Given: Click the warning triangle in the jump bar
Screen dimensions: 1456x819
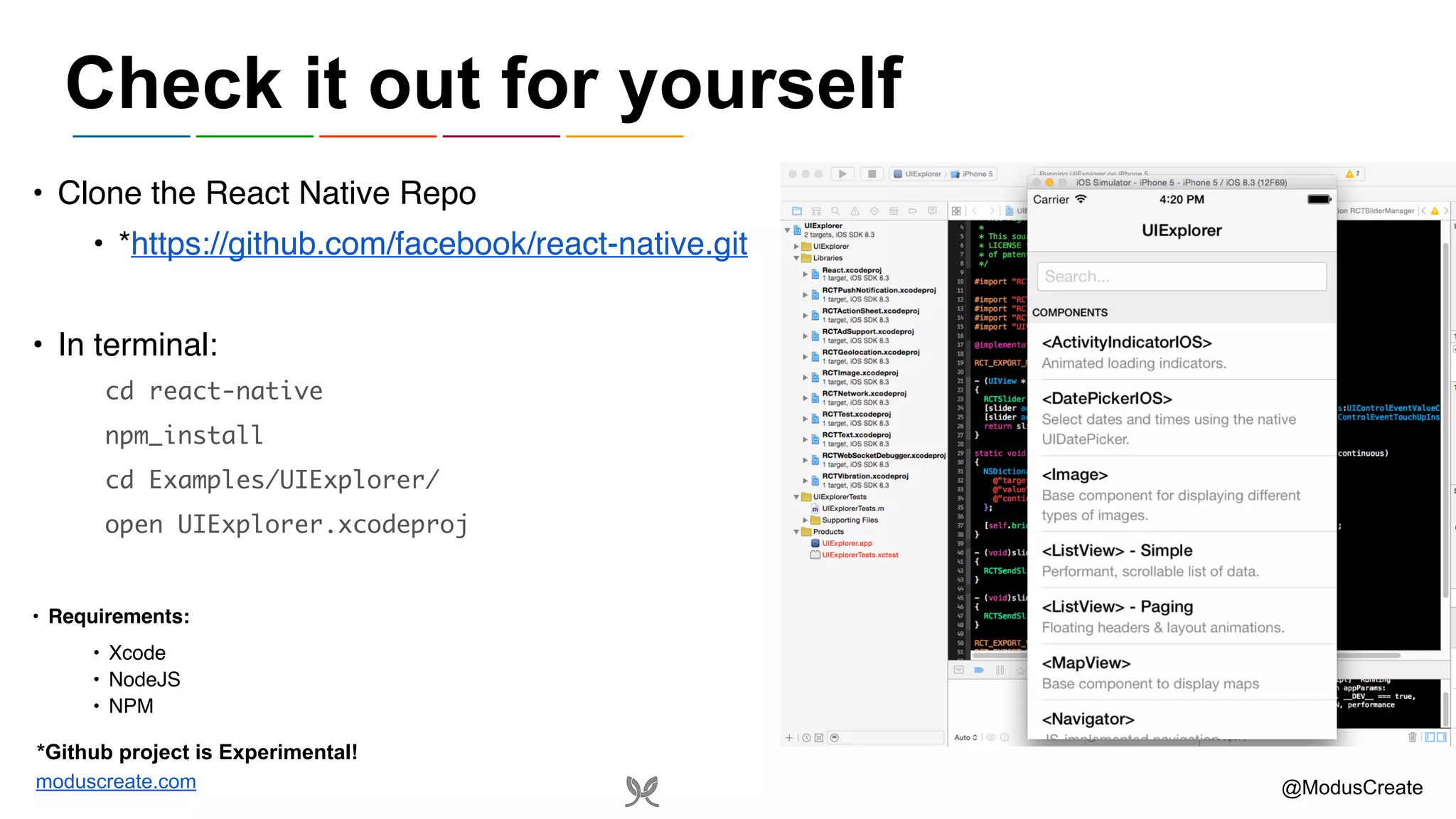Looking at the screenshot, I should click(x=1435, y=211).
